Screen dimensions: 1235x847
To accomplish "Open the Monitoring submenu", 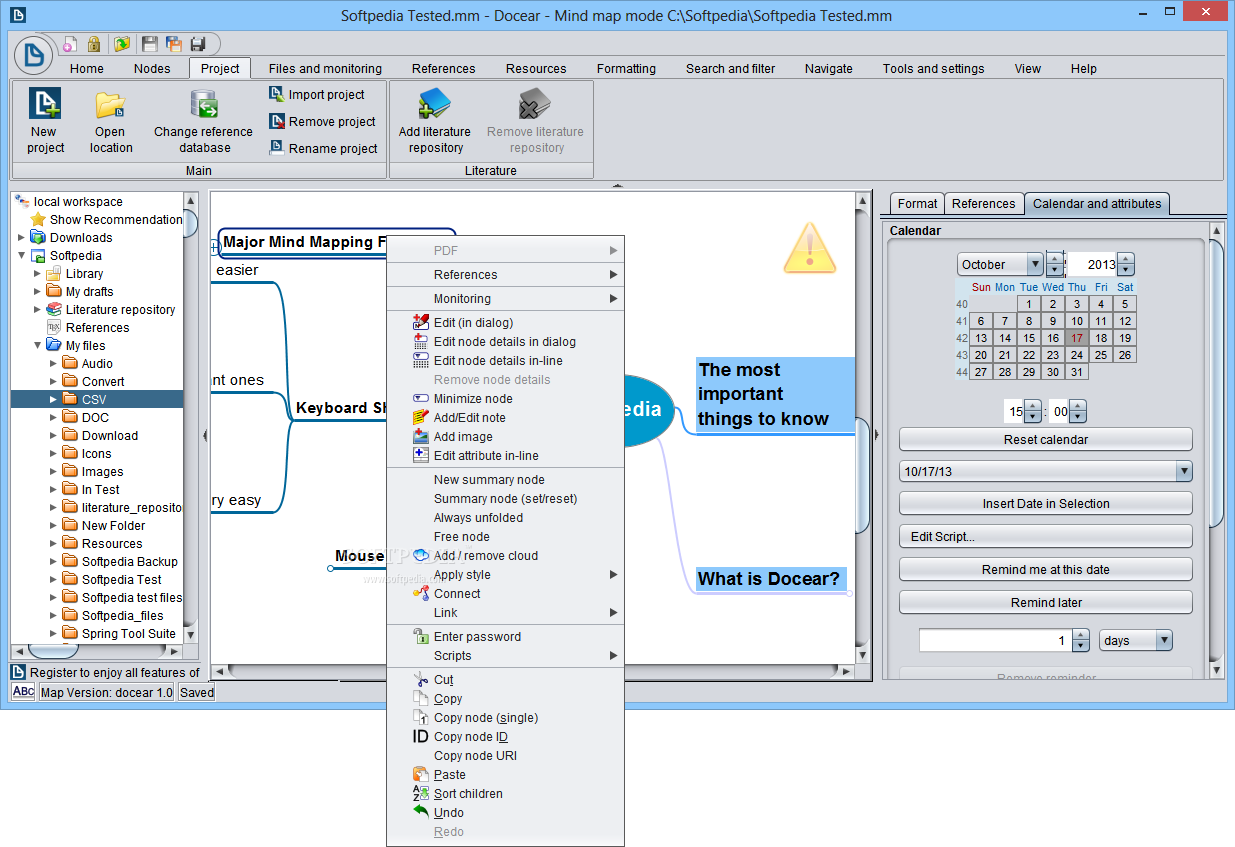I will [505, 298].
